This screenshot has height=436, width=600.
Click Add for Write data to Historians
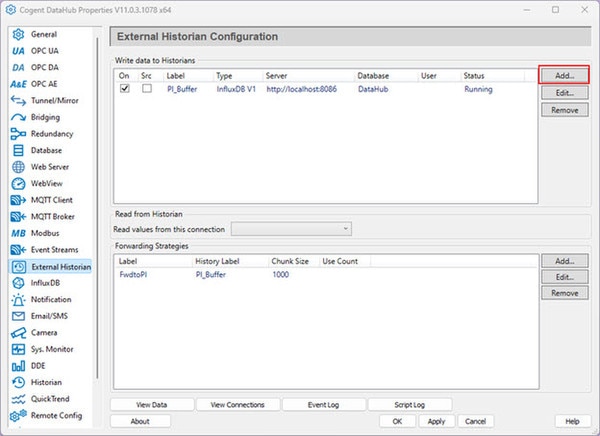pyautogui.click(x=564, y=75)
